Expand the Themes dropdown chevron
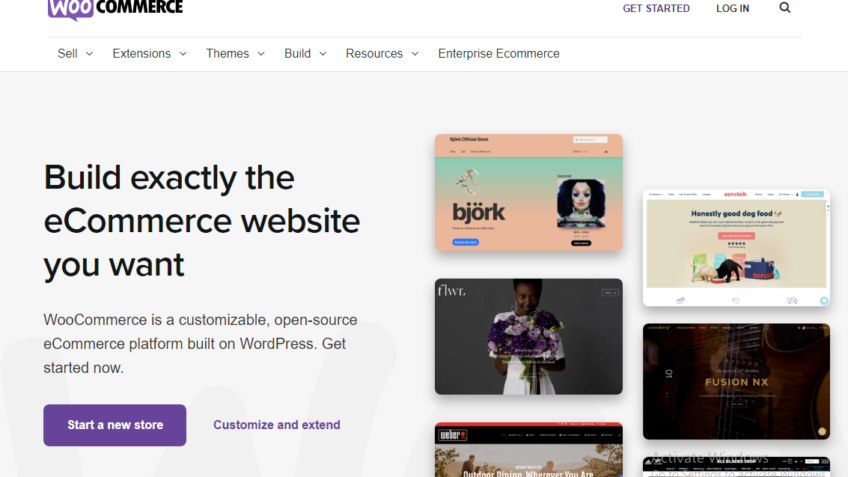848x477 pixels. (261, 54)
